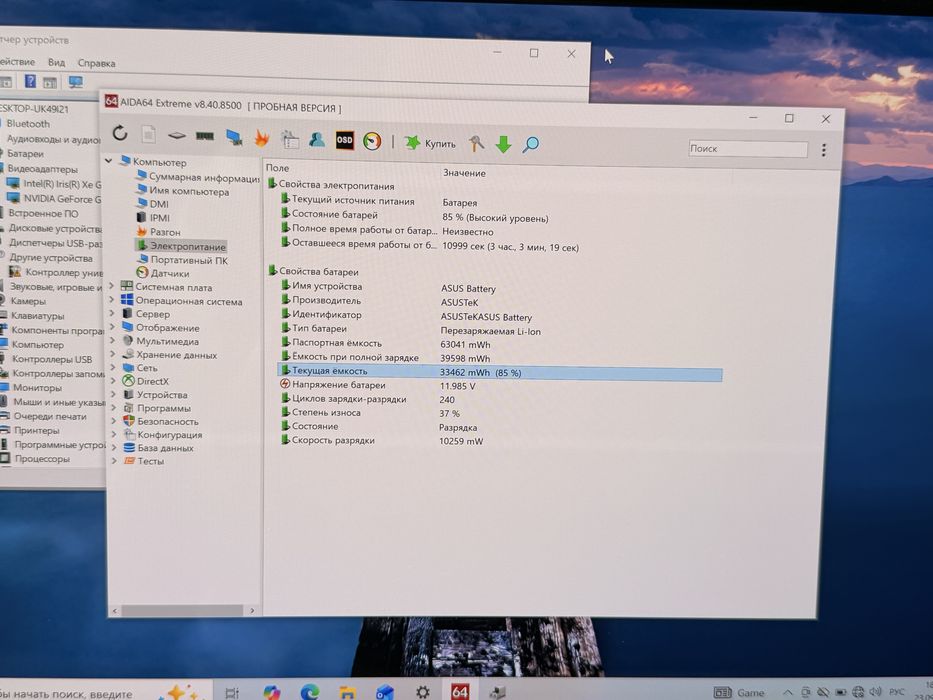The image size is (933, 700).
Task: Select Суммарная информация in the tree
Action: pyautogui.click(x=204, y=177)
